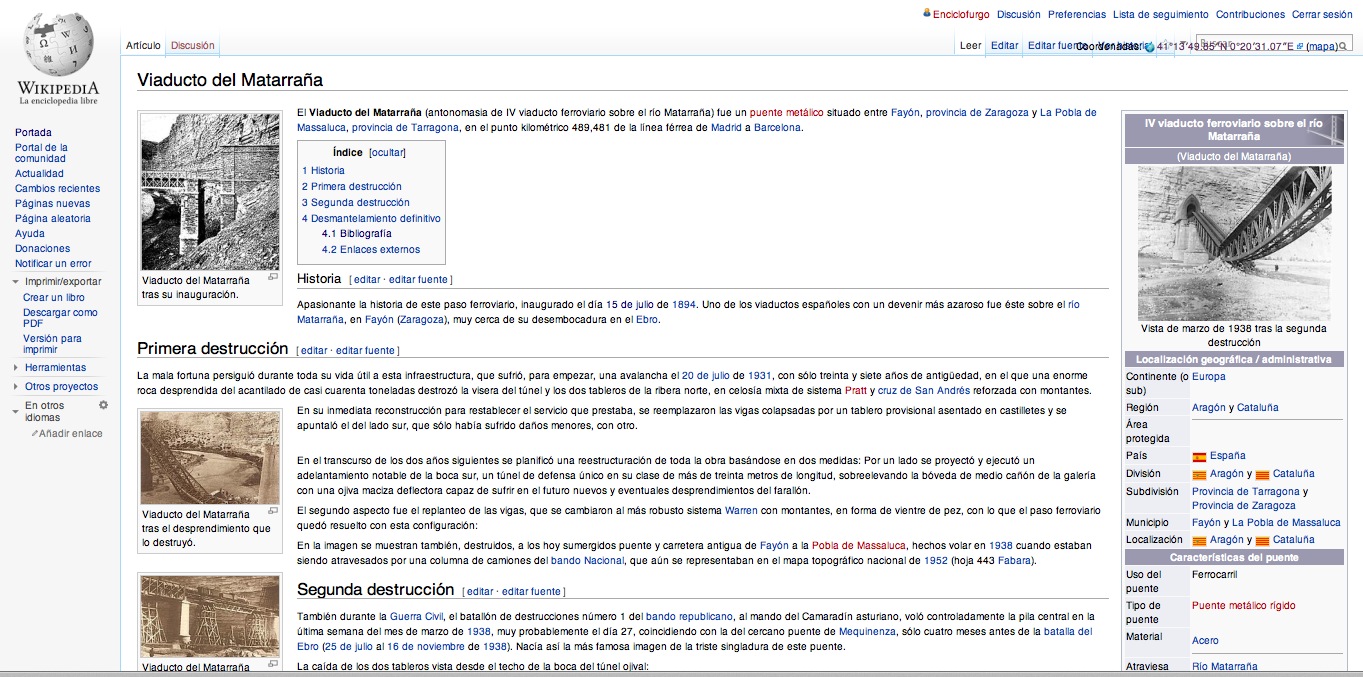Expand the Herramientas sidebar section
Viewport: 1363px width, 677px height.
pyautogui.click(x=17, y=368)
